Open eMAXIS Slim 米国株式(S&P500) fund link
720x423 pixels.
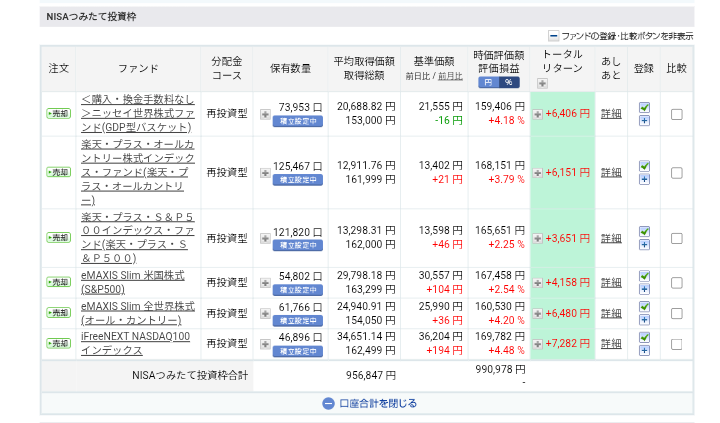click(133, 282)
